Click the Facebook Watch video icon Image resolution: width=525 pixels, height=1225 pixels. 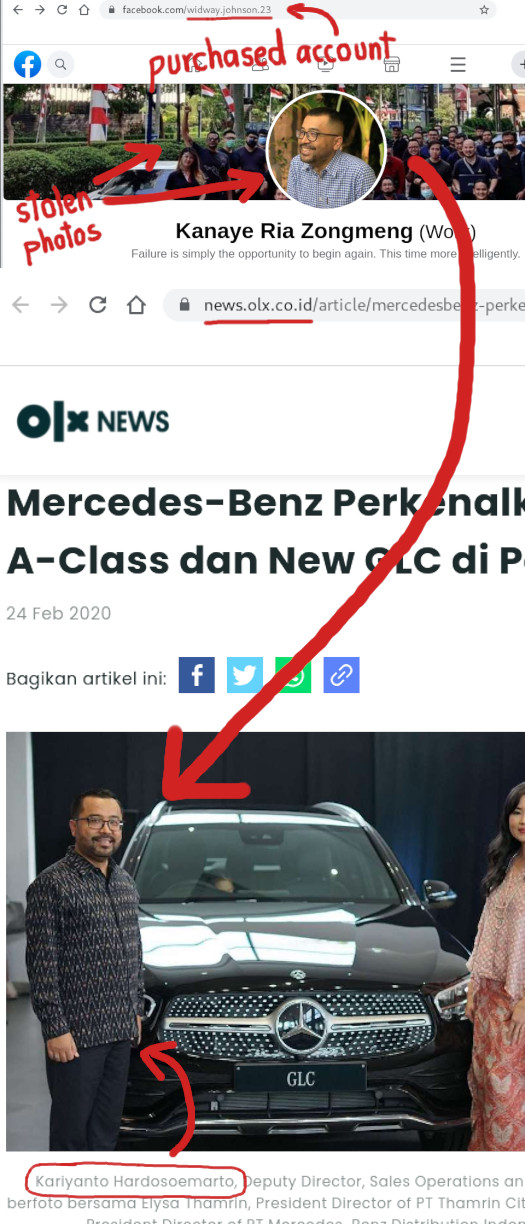click(x=326, y=65)
